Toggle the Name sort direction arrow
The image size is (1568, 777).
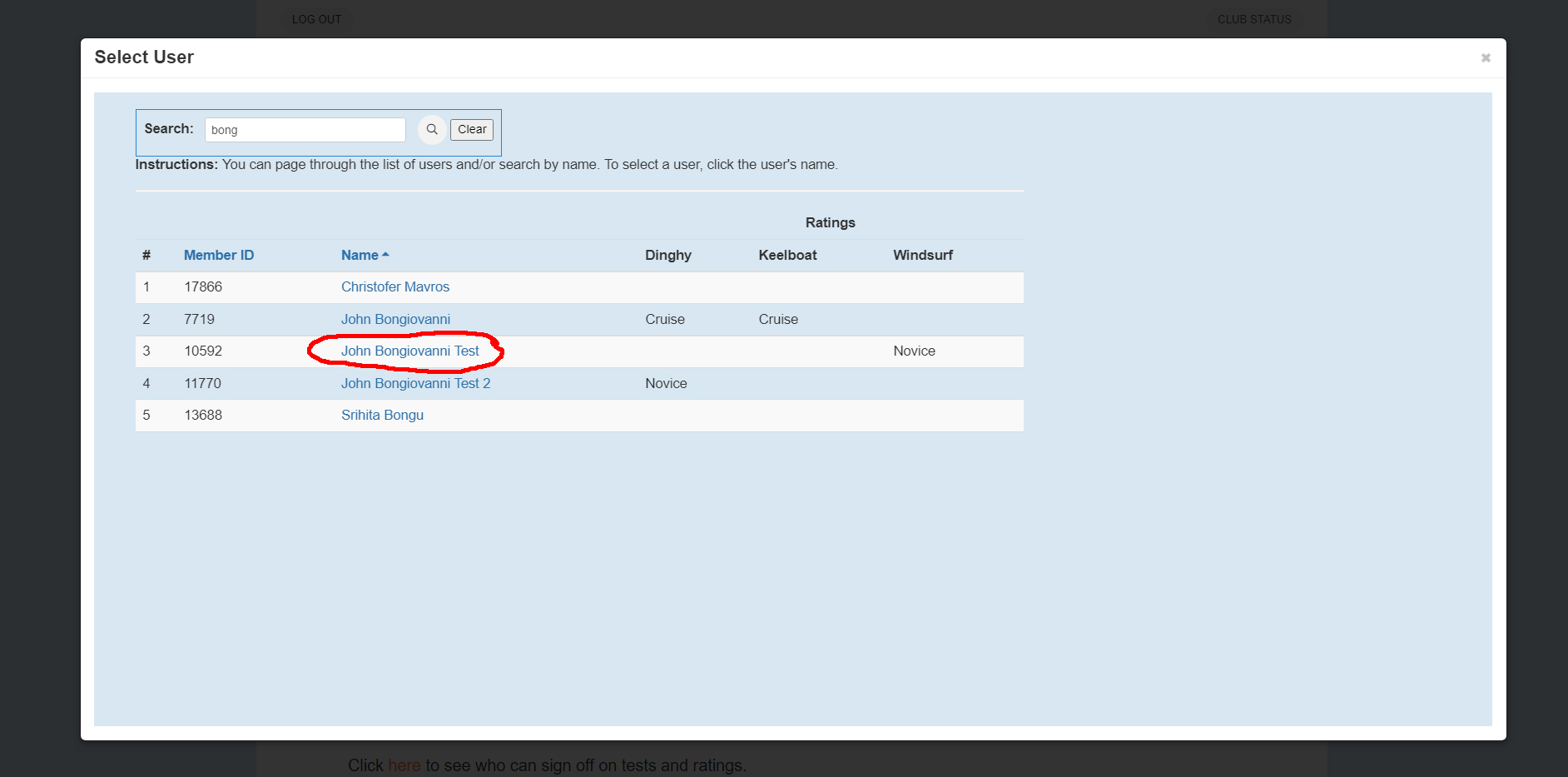385,255
